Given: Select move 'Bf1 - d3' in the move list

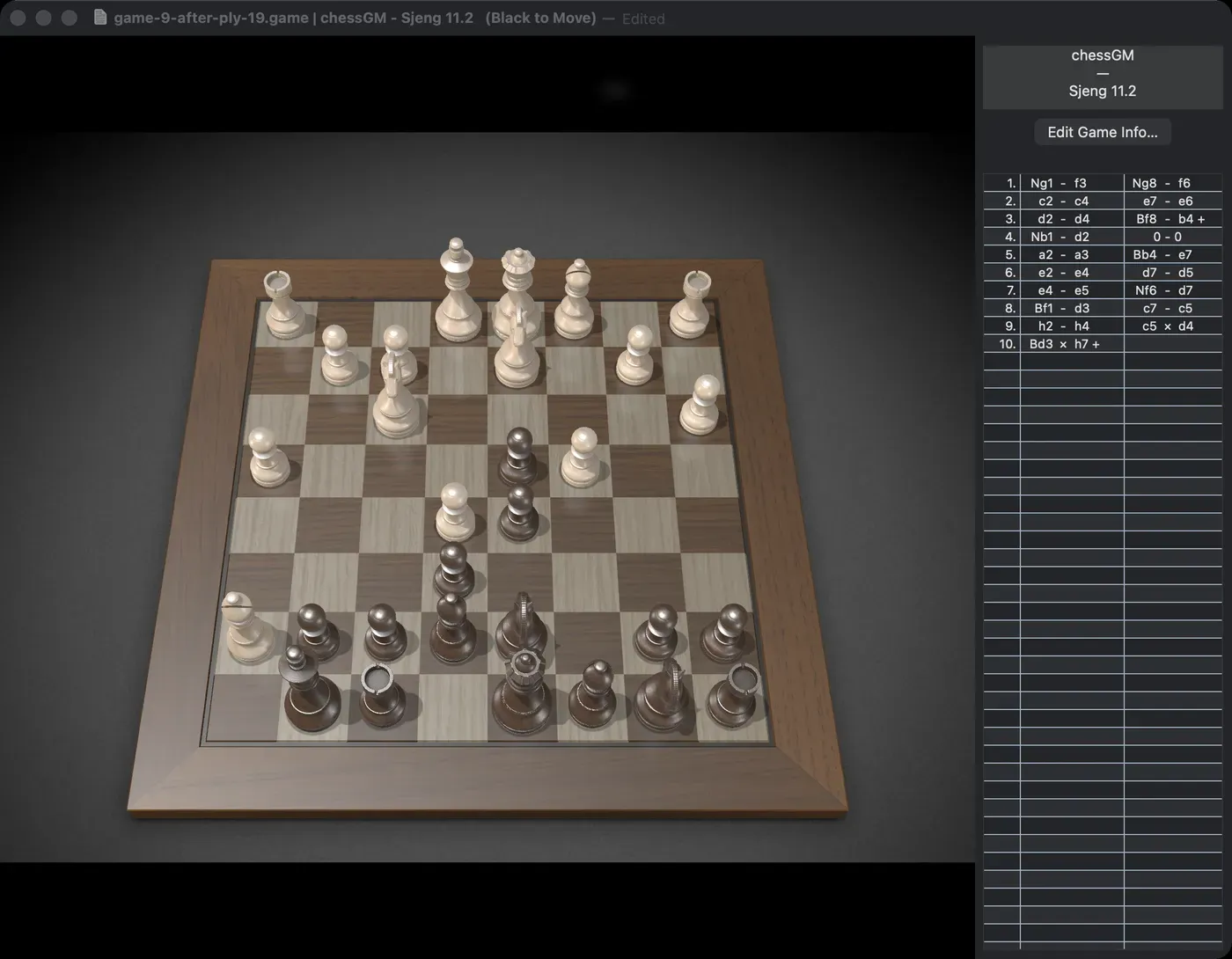Looking at the screenshot, I should point(1072,308).
